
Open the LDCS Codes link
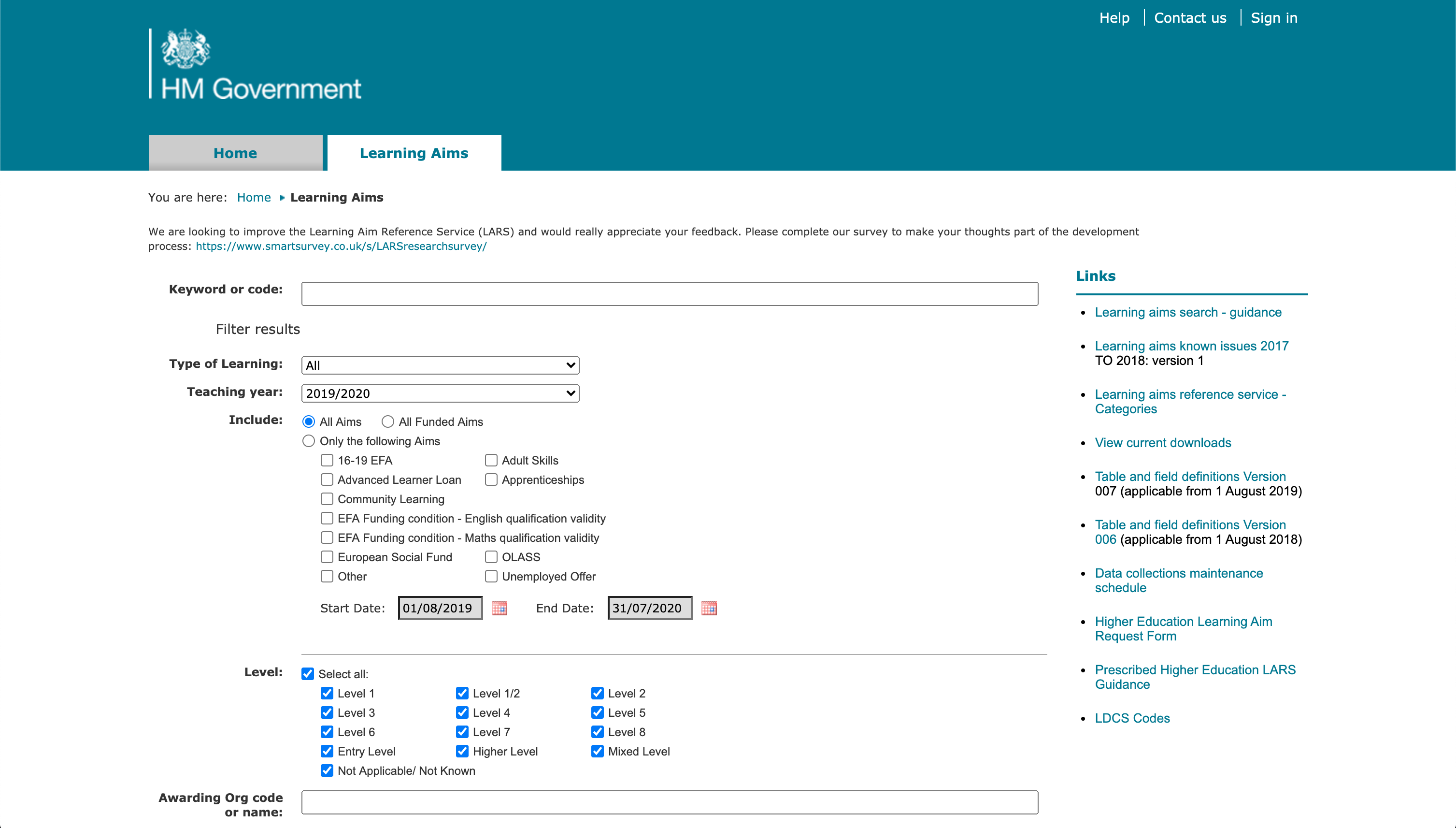click(1132, 718)
